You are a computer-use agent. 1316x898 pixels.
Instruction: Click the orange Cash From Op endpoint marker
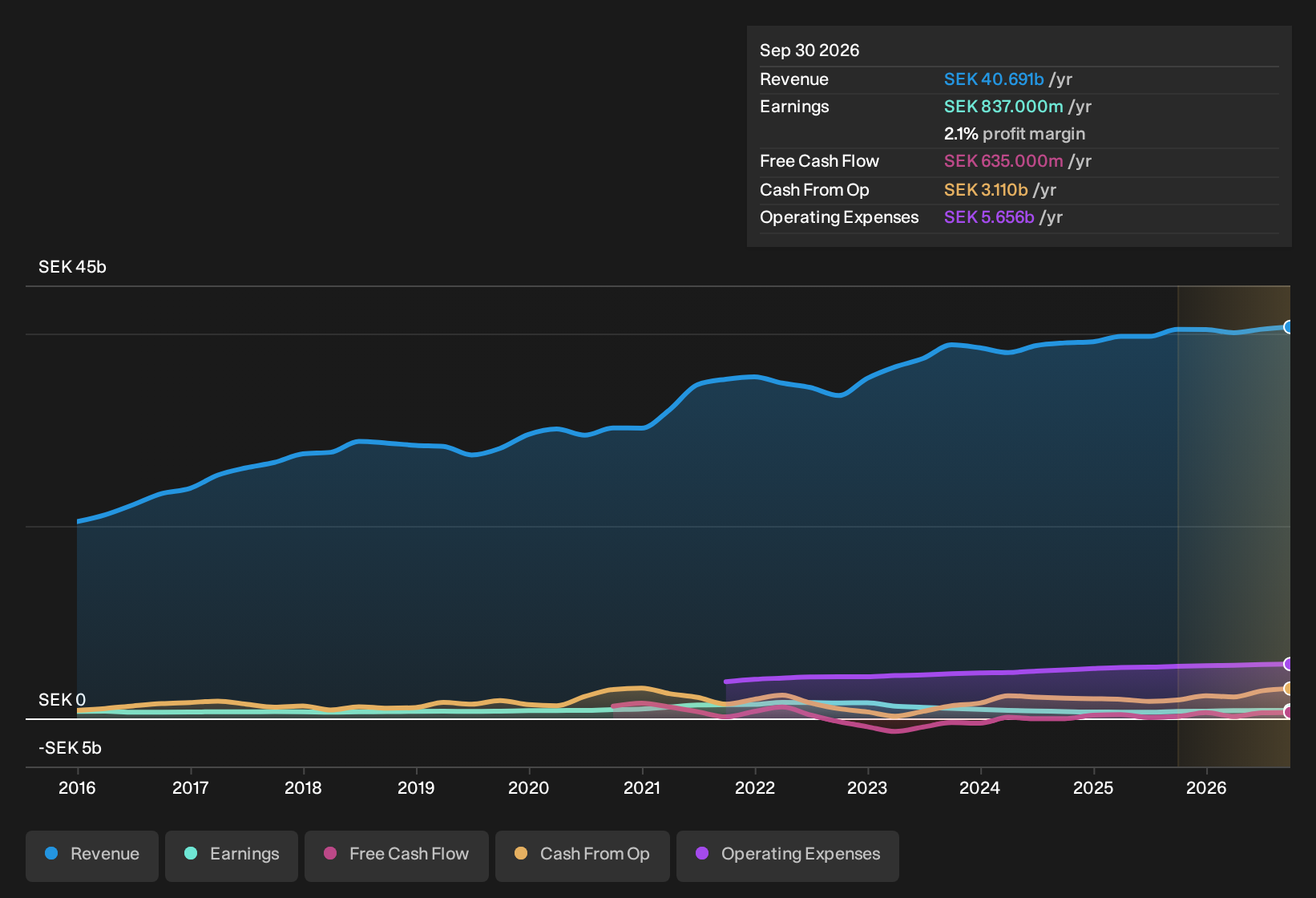click(1289, 689)
